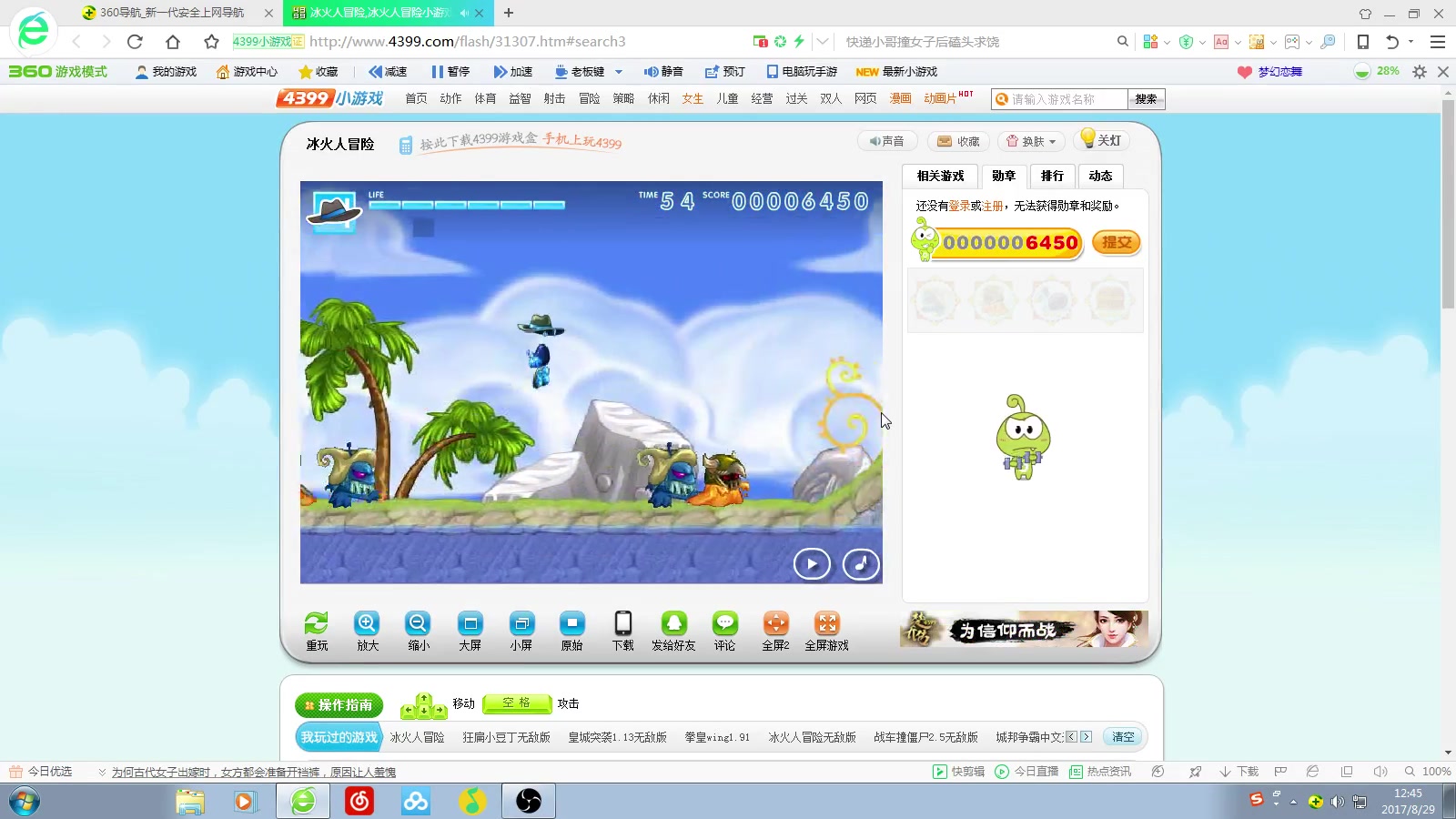Open the 射击 category menu
The image size is (1456, 819).
(554, 98)
